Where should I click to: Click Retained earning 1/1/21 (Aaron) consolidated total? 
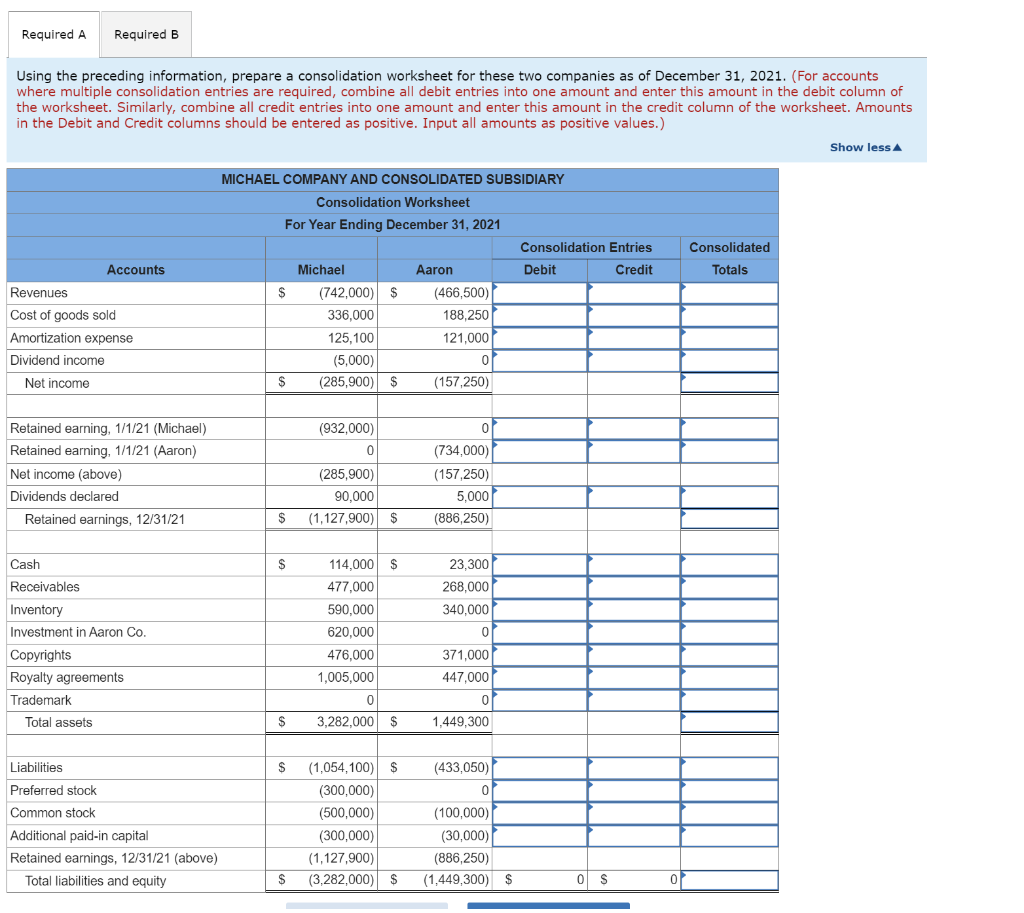point(729,452)
